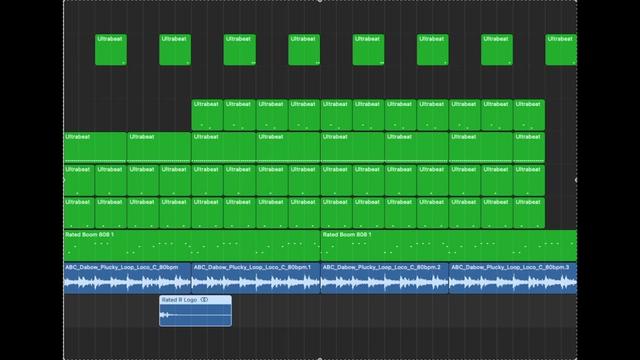Select the last Ultrabeat region of the second track
The image size is (640, 360).
pos(529,115)
